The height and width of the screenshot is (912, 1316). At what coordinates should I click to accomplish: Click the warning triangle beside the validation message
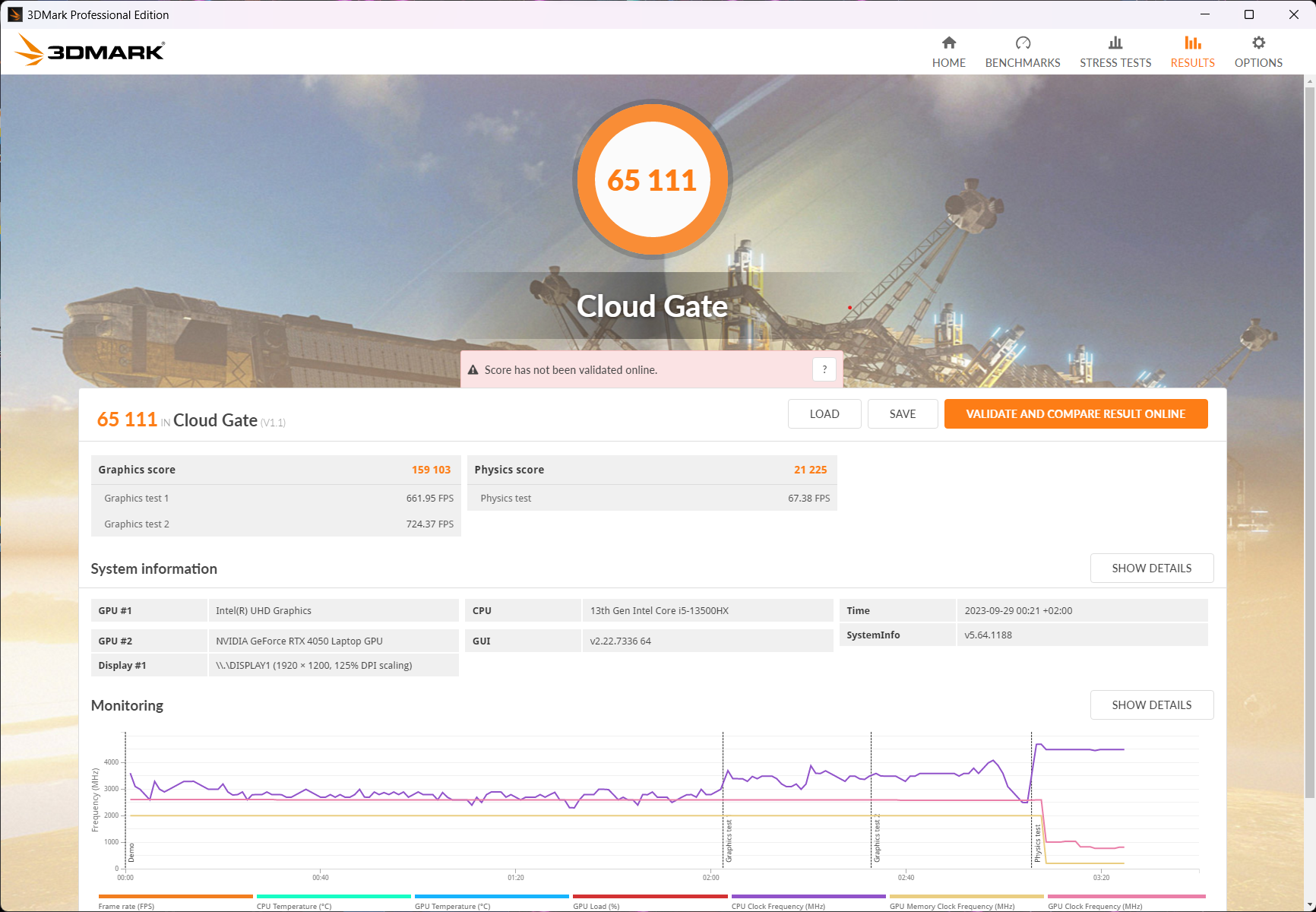473,370
